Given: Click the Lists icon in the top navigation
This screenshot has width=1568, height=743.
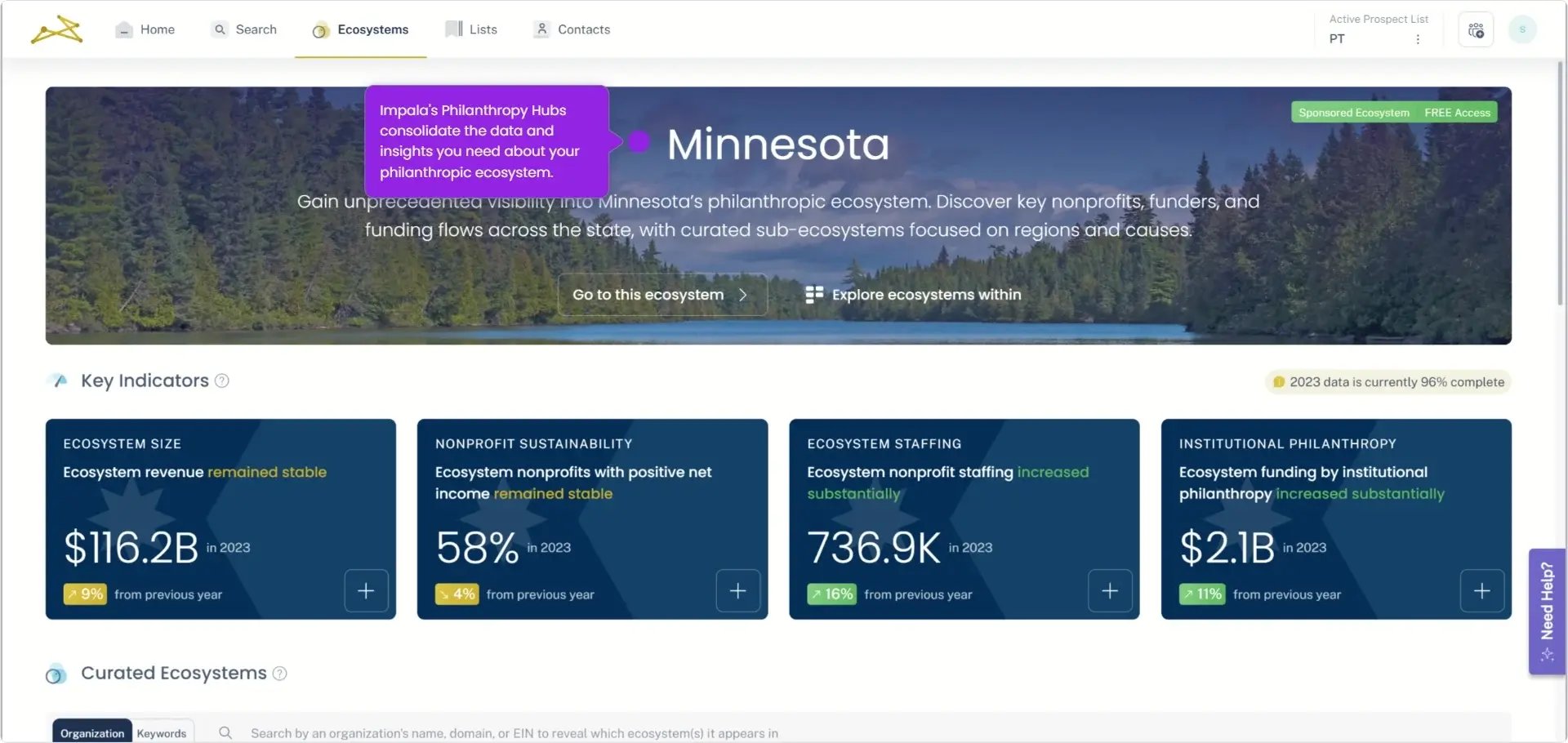Looking at the screenshot, I should pyautogui.click(x=453, y=29).
